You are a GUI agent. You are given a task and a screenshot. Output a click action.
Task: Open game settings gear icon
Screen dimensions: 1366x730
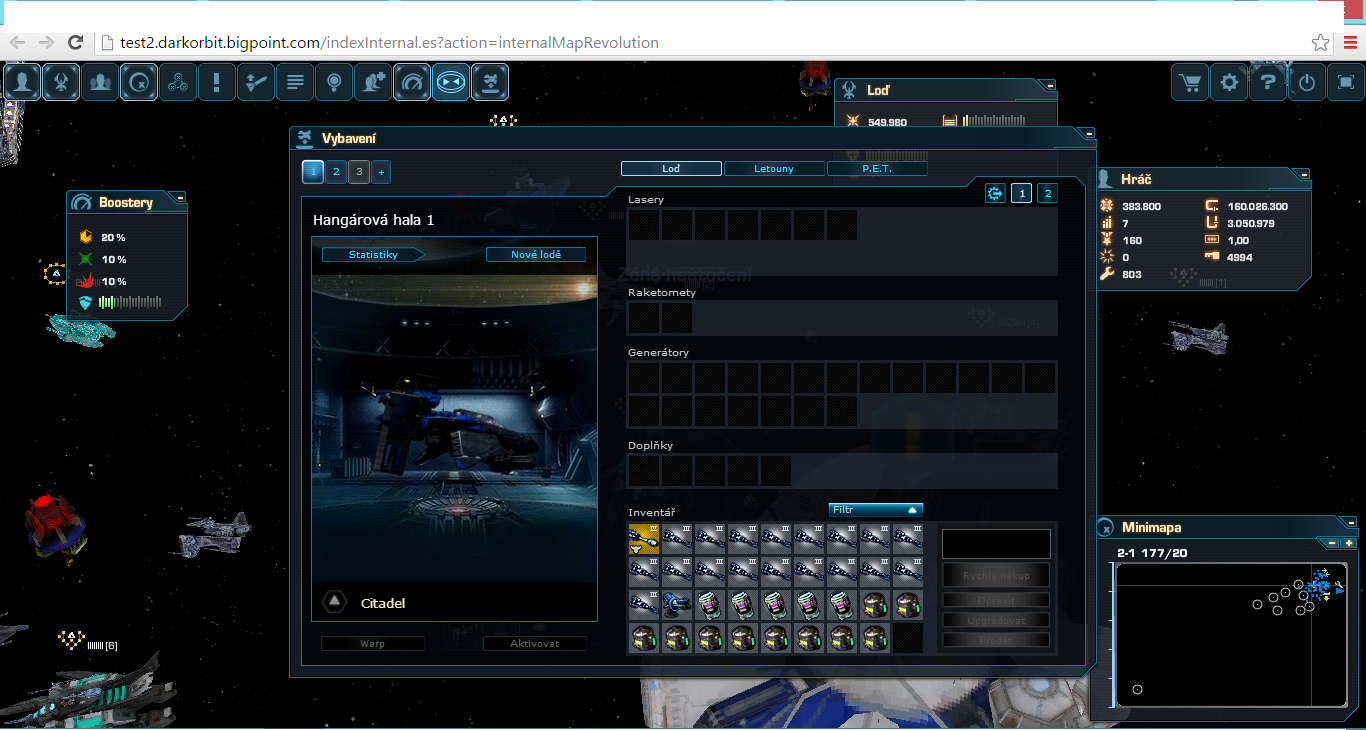click(x=1229, y=83)
